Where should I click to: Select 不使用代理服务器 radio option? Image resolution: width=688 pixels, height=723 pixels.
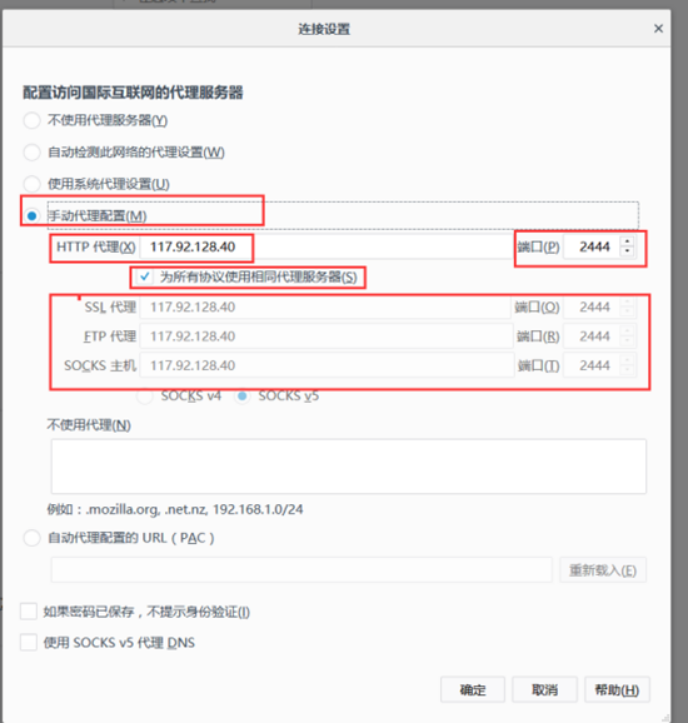[32, 121]
